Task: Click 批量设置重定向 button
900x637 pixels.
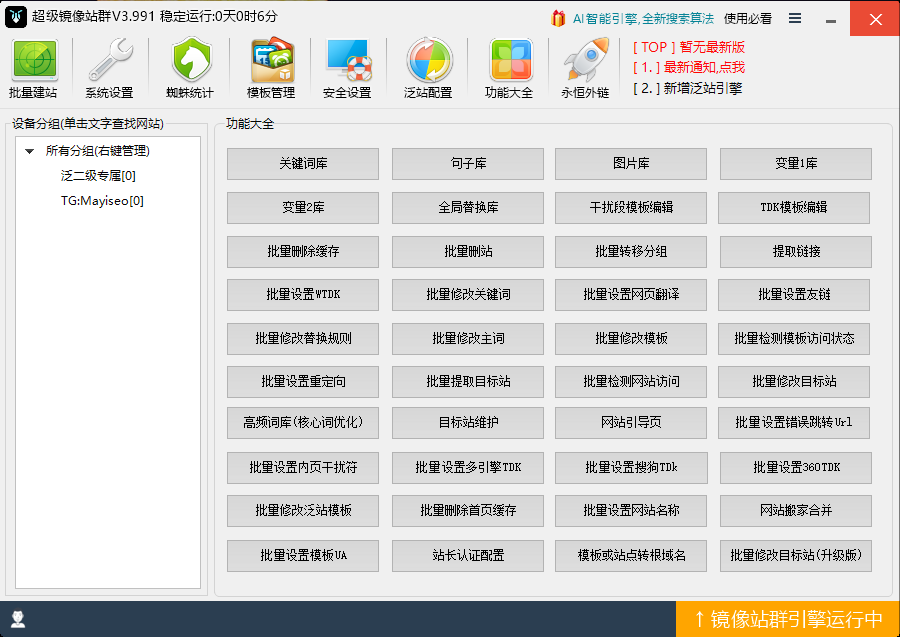Action: [x=303, y=382]
